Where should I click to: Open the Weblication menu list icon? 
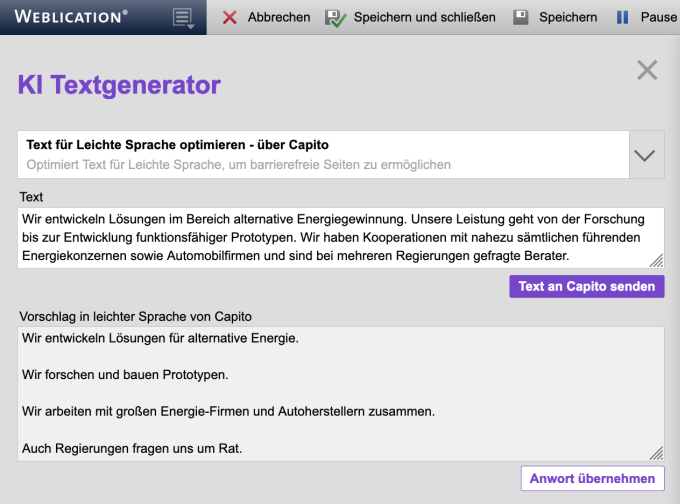[x=183, y=18]
